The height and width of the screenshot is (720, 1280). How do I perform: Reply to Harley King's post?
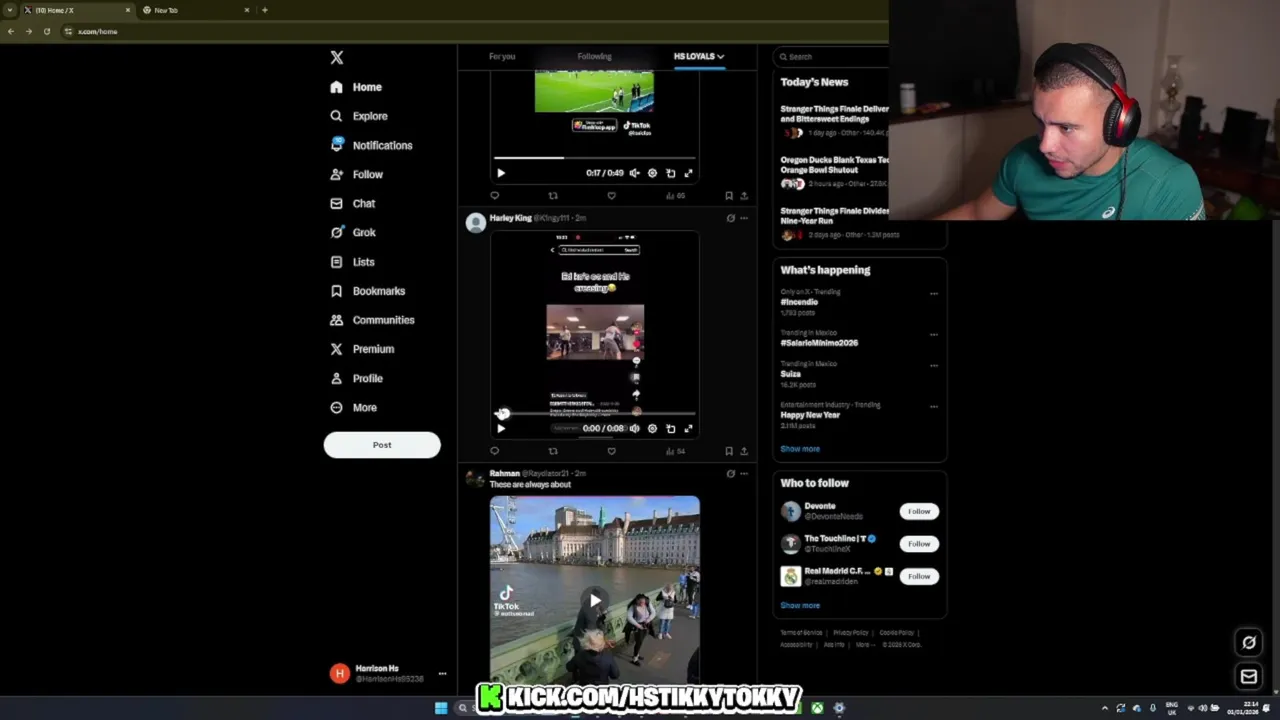494,451
